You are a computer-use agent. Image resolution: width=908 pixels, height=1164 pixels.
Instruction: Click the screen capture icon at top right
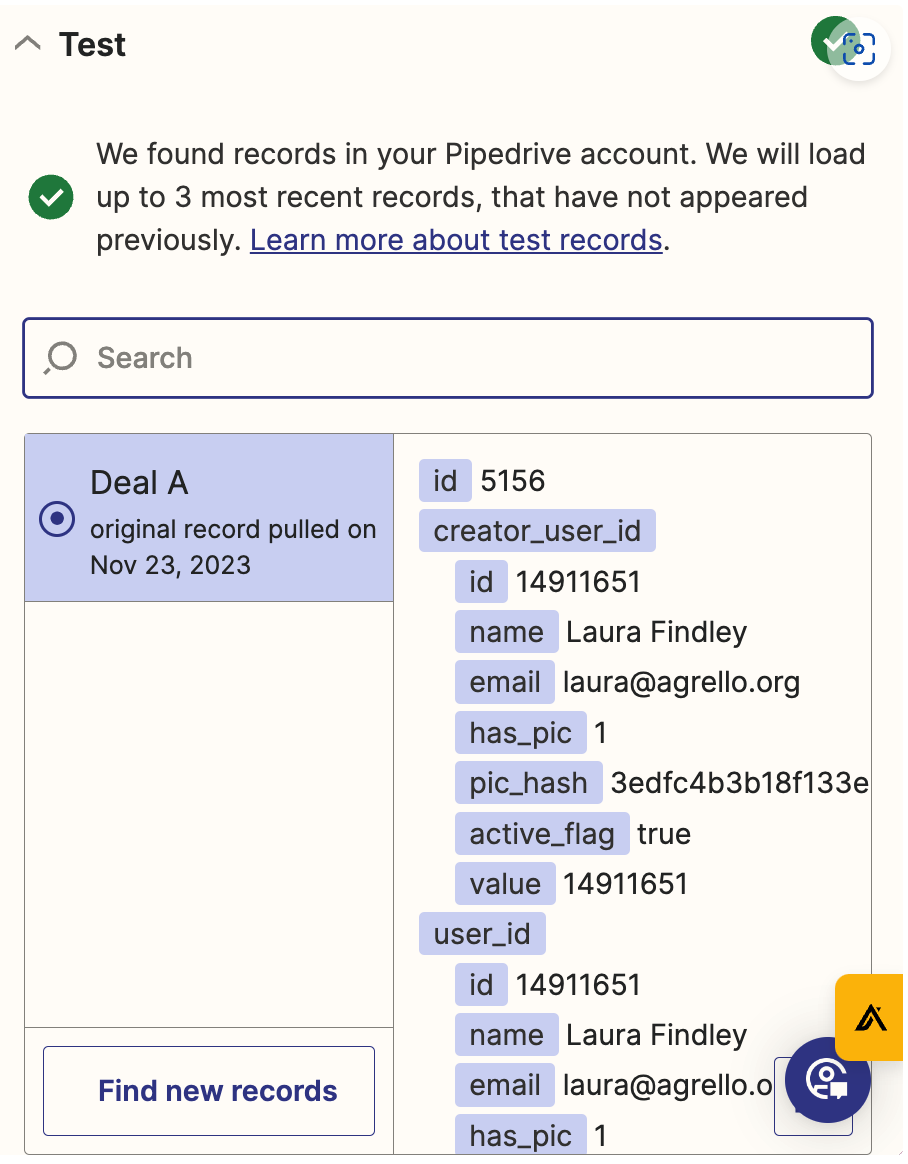point(859,49)
